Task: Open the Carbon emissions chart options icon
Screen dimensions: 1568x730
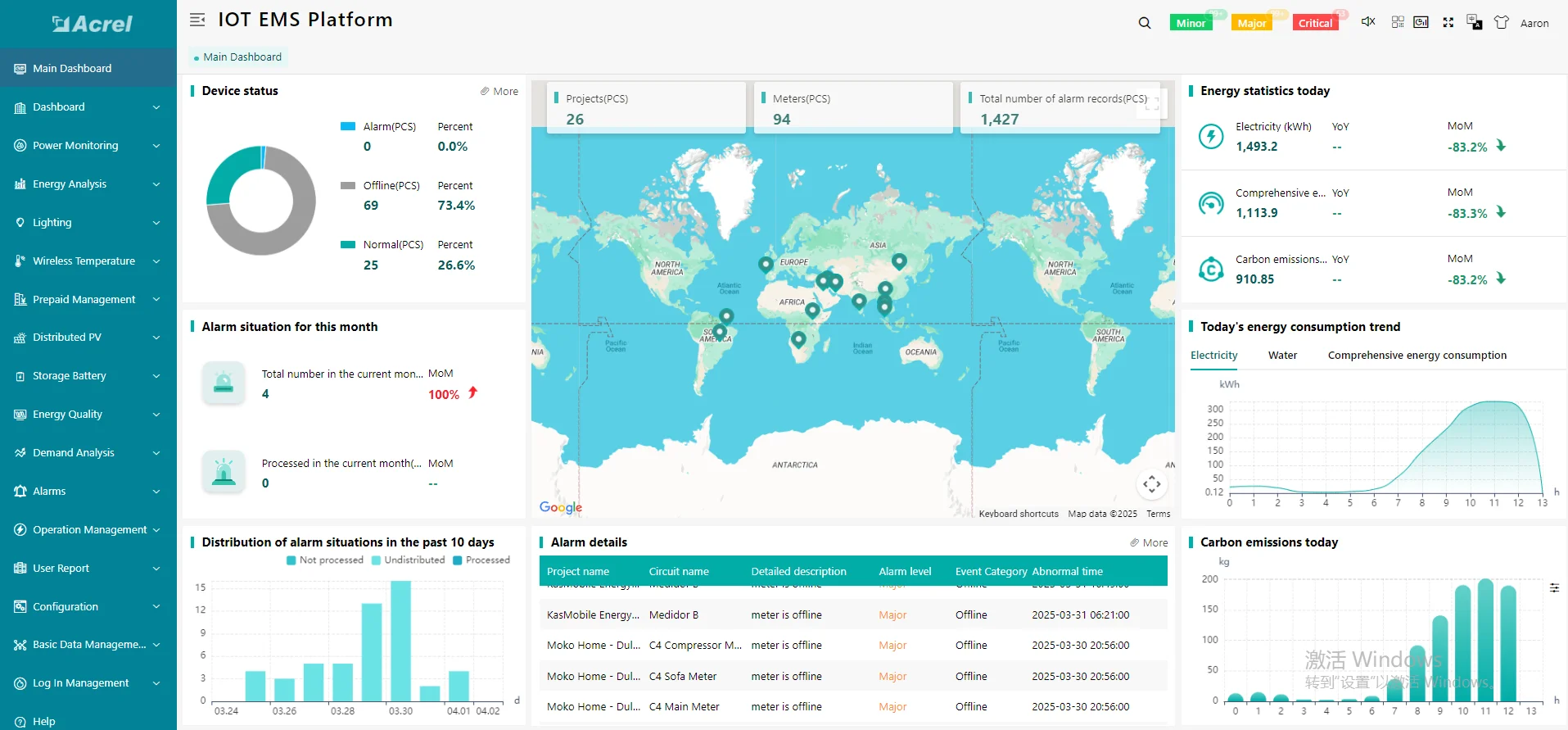Action: click(x=1554, y=587)
